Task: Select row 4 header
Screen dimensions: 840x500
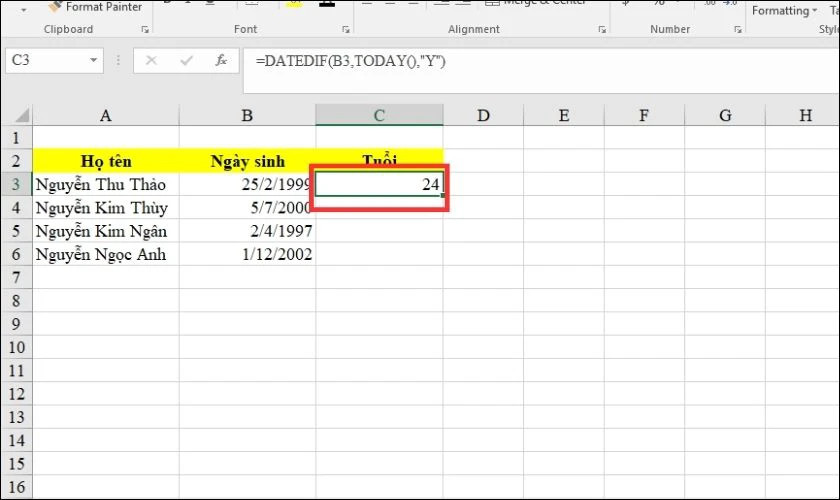Action: (16, 207)
